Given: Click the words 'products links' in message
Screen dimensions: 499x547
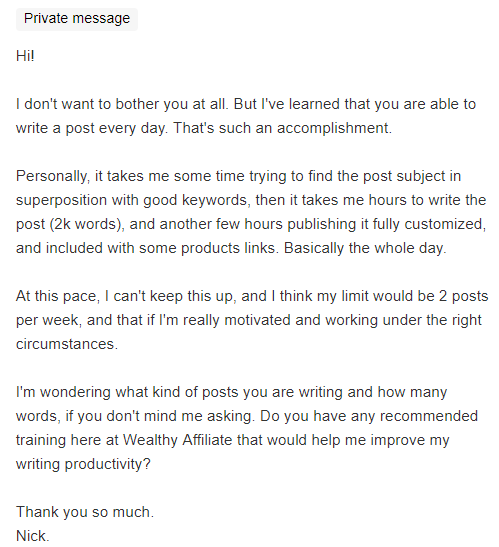Looking at the screenshot, I should pyautogui.click(x=228, y=248).
